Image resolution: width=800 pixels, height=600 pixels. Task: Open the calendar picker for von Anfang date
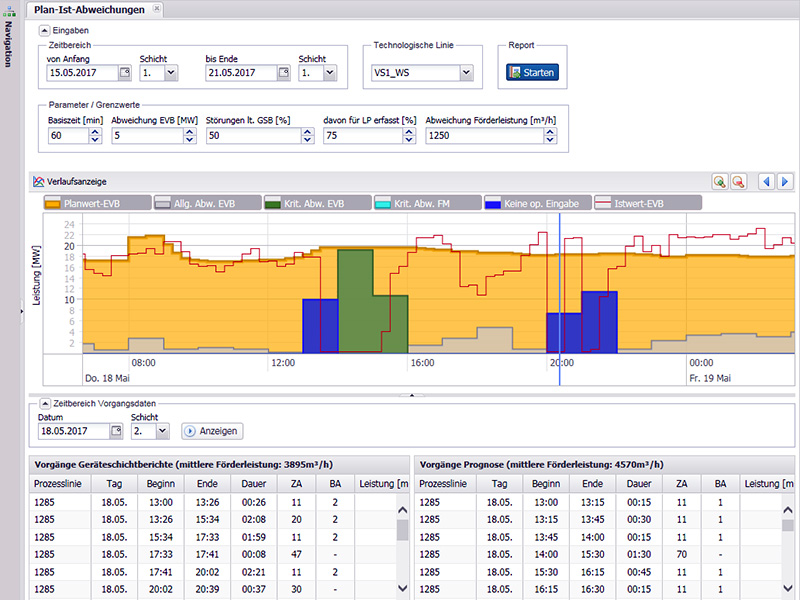pyautogui.click(x=124, y=72)
